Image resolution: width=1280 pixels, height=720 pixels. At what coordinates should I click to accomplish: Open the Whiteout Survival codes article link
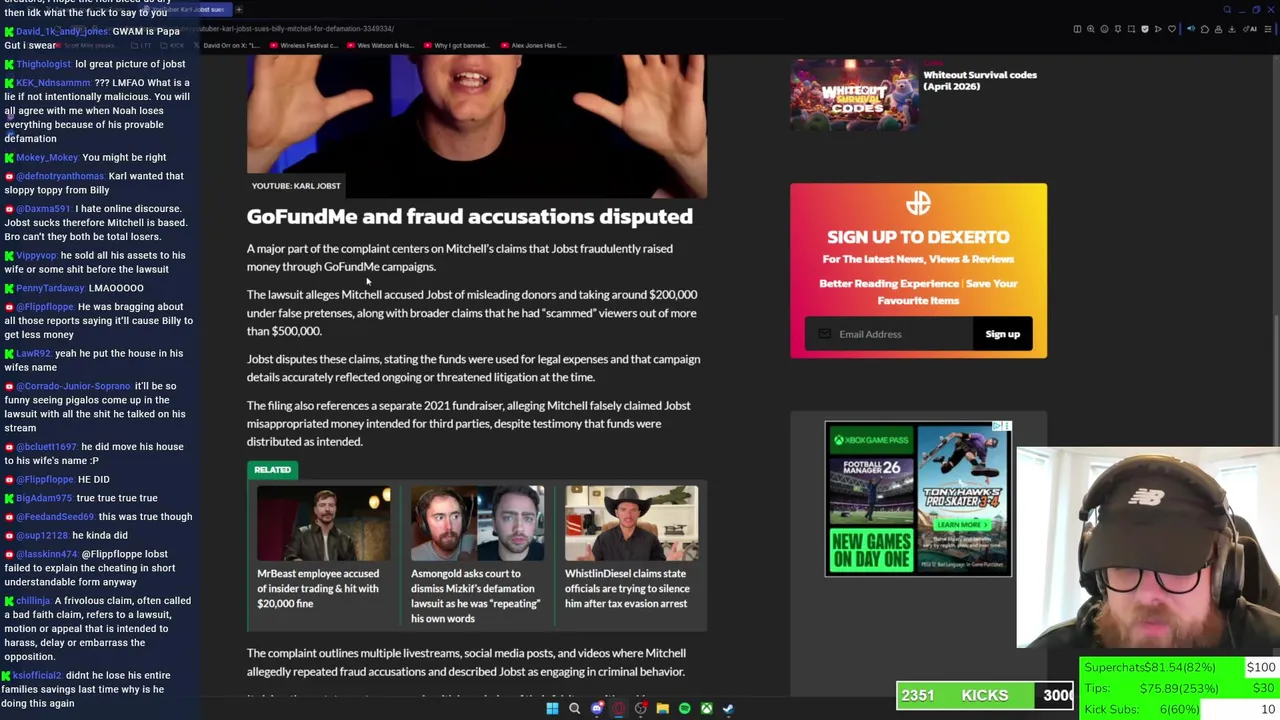tap(980, 80)
